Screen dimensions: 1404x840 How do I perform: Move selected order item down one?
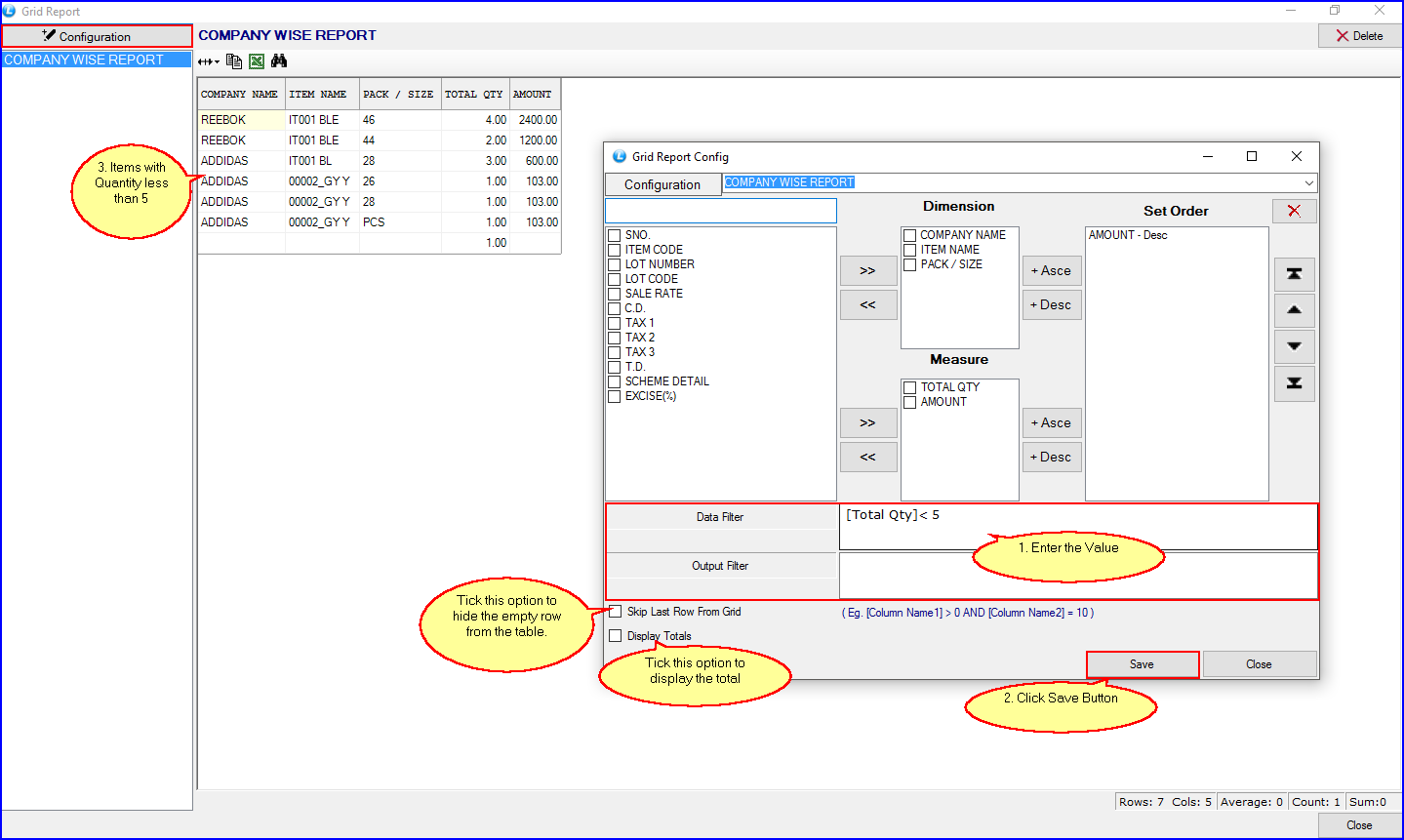(1294, 346)
